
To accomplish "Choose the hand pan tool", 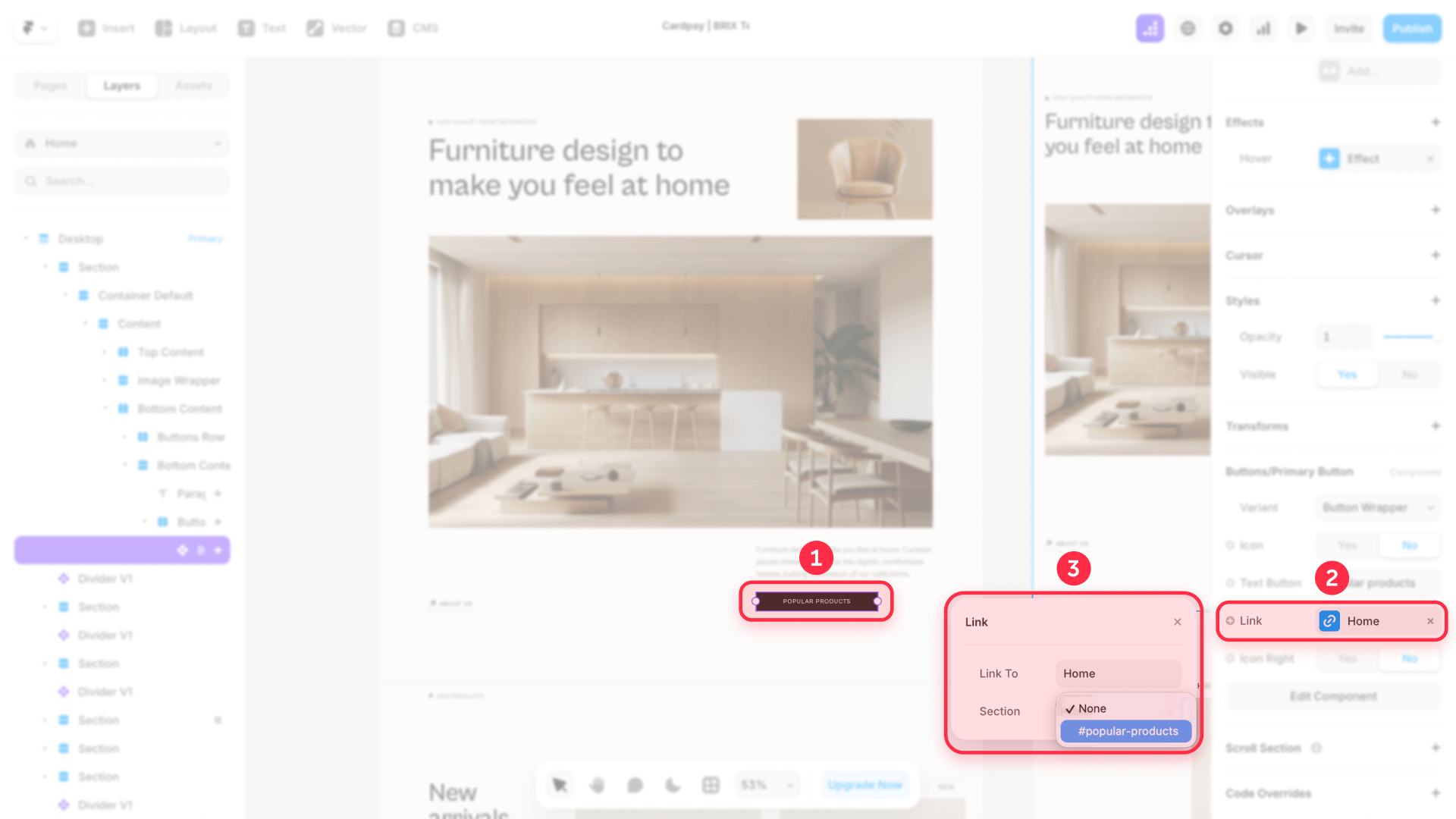I will [x=598, y=785].
